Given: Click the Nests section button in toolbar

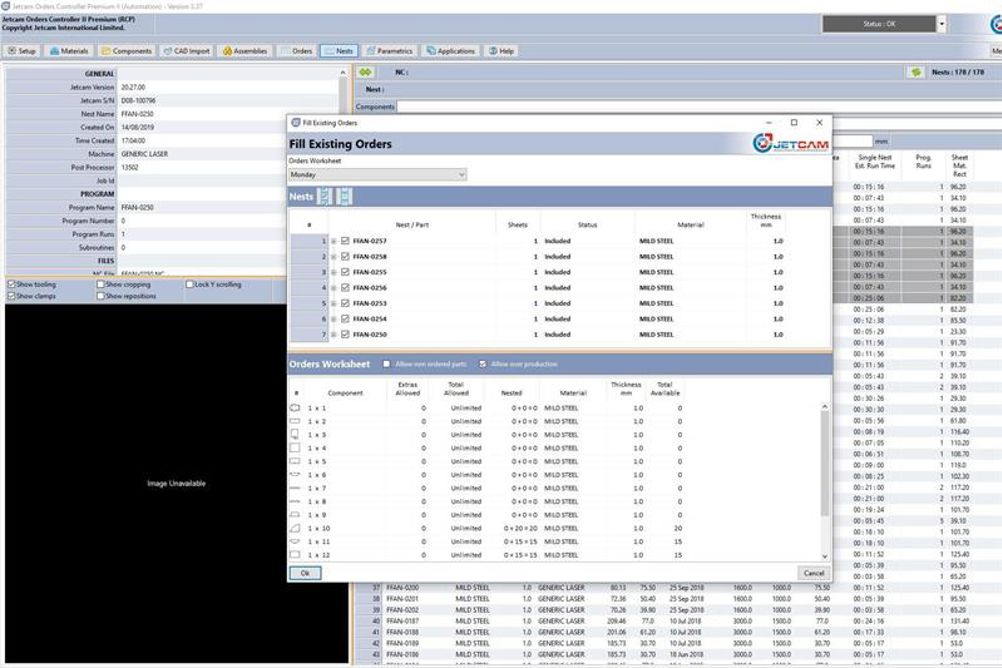Looking at the screenshot, I should [339, 50].
